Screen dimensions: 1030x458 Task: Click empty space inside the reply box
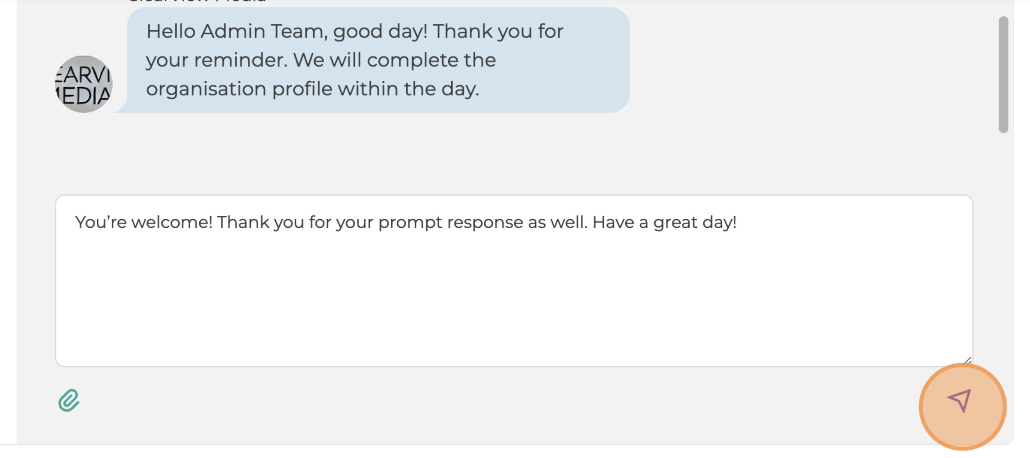(x=514, y=302)
